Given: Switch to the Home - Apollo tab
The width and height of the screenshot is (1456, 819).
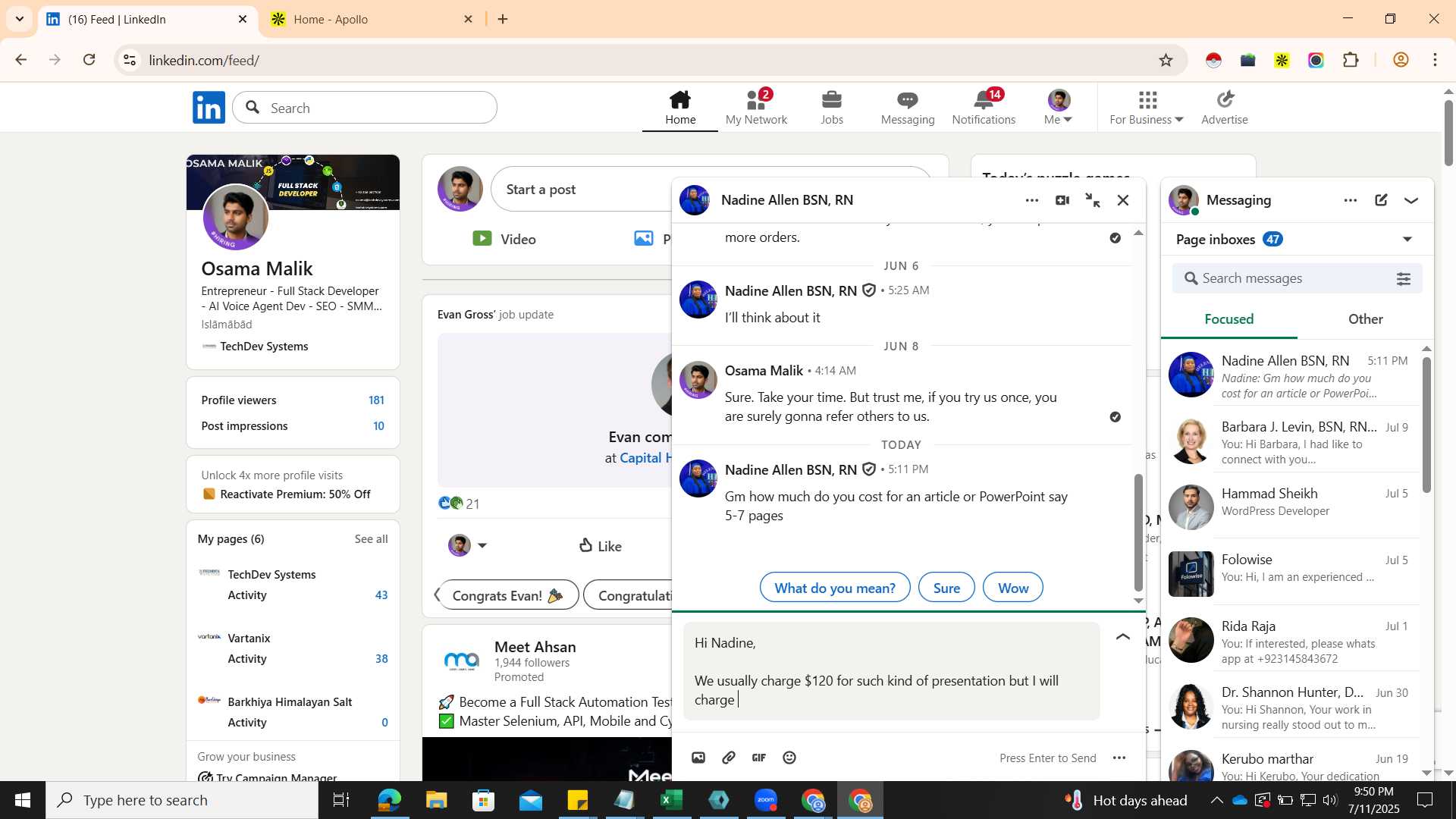Looking at the screenshot, I should point(372,19).
